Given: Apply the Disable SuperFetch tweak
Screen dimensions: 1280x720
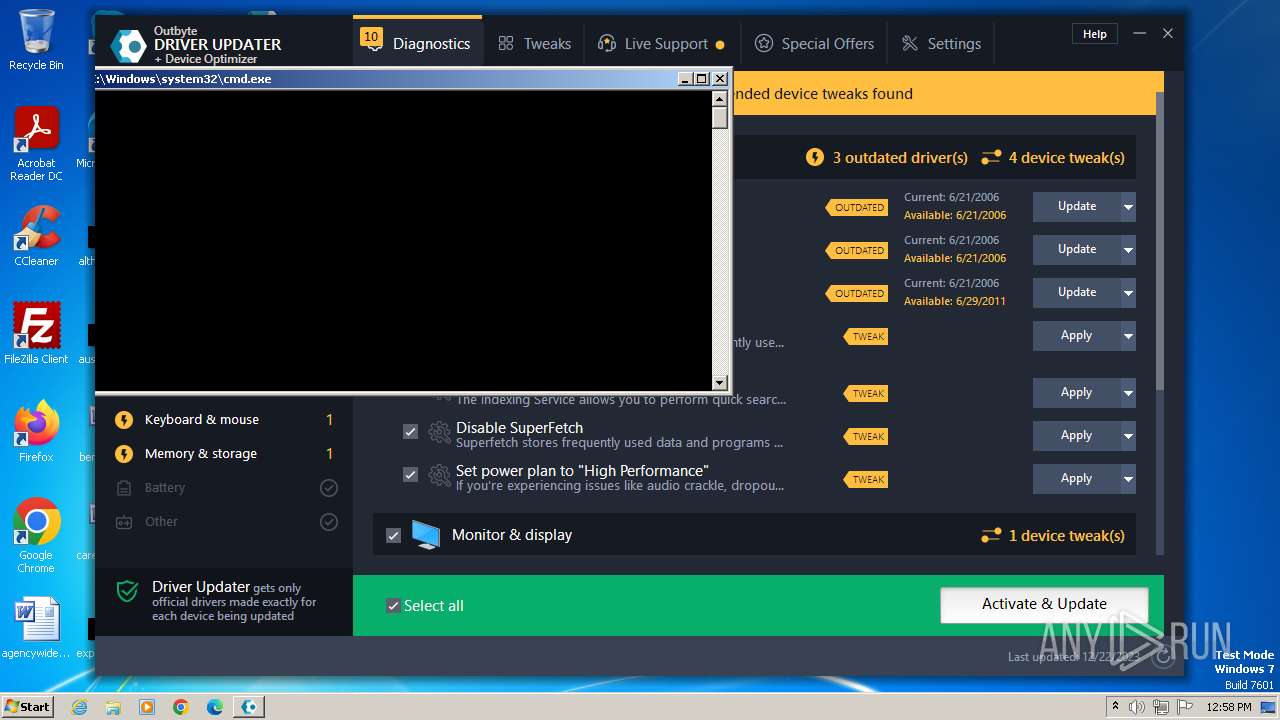Looking at the screenshot, I should (1077, 436).
